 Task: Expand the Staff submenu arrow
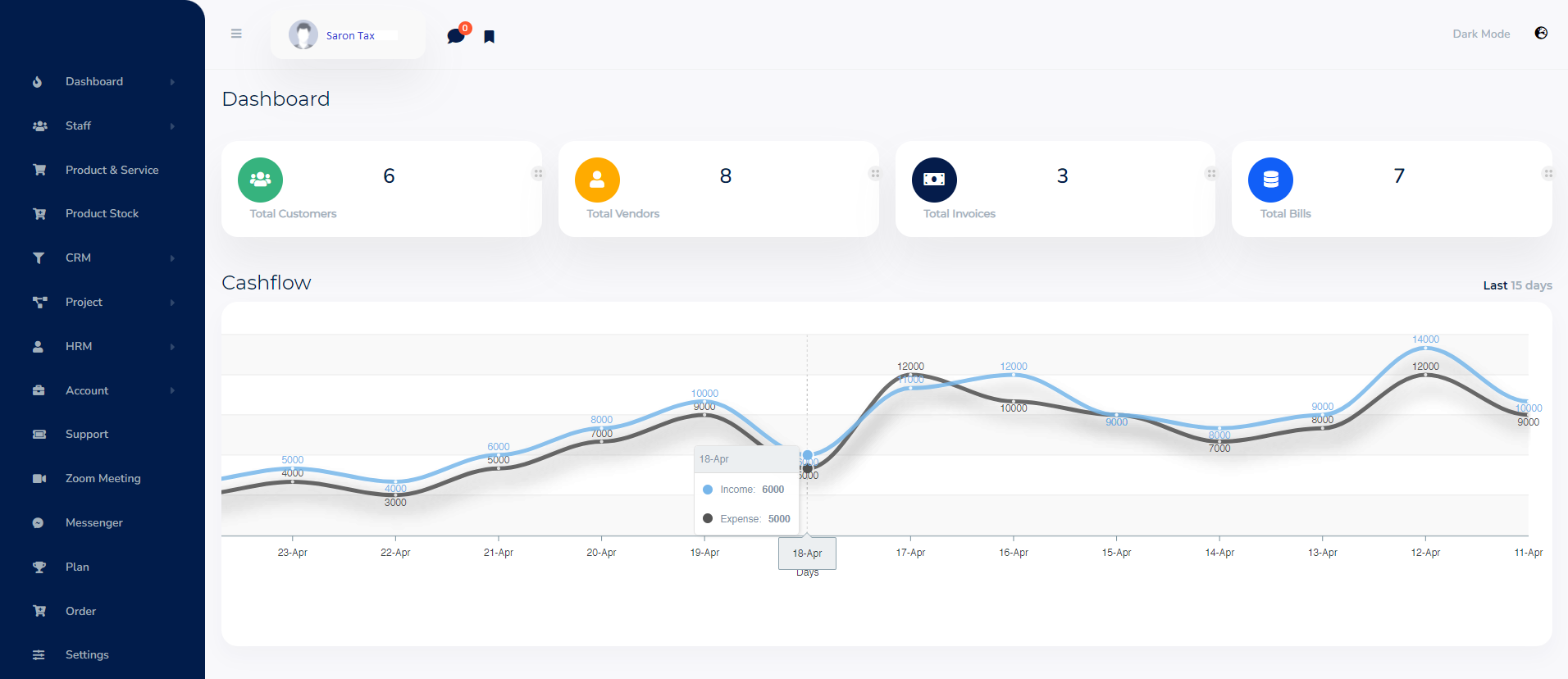click(172, 126)
